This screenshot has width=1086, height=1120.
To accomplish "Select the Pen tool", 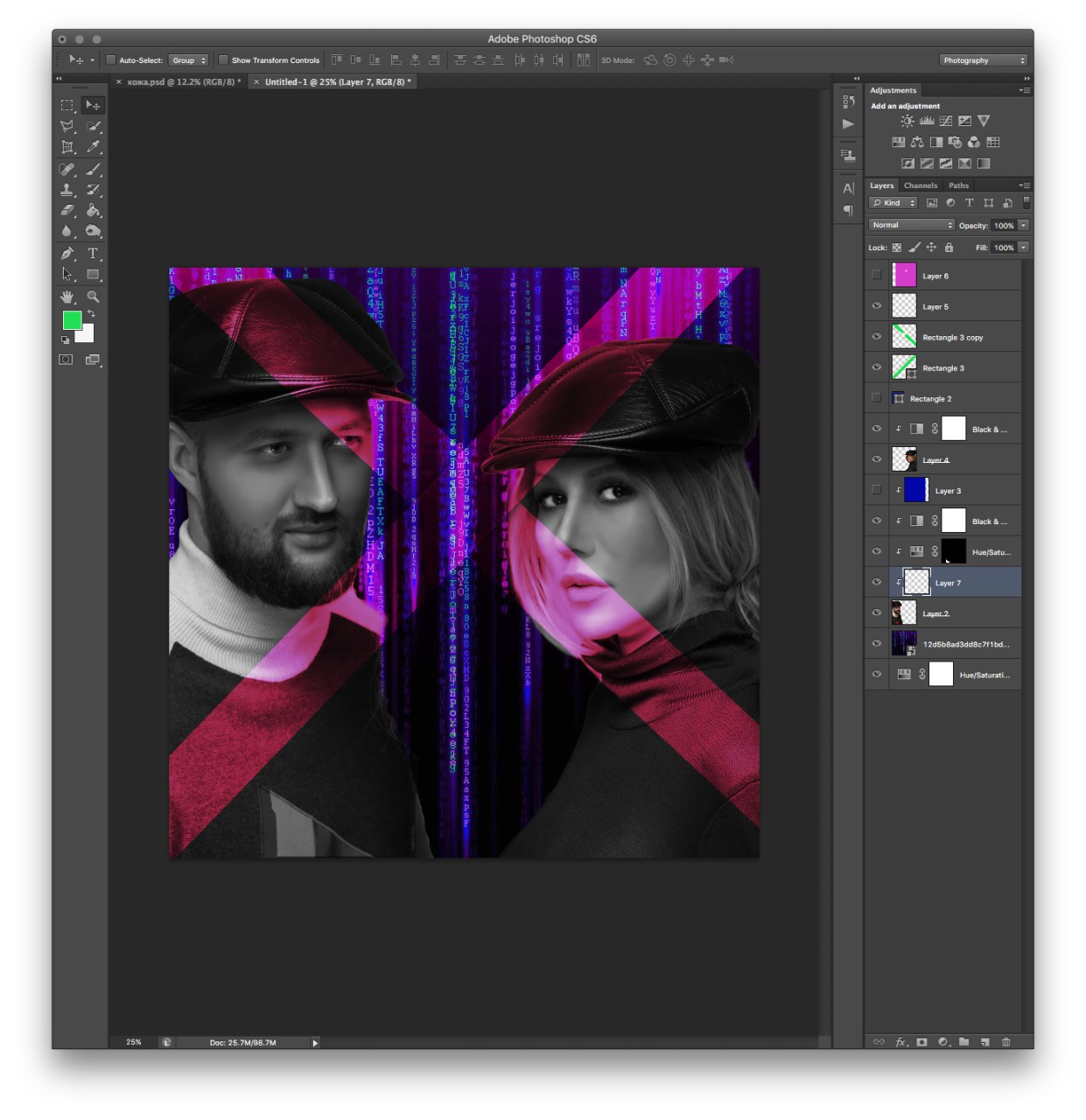I will point(67,254).
